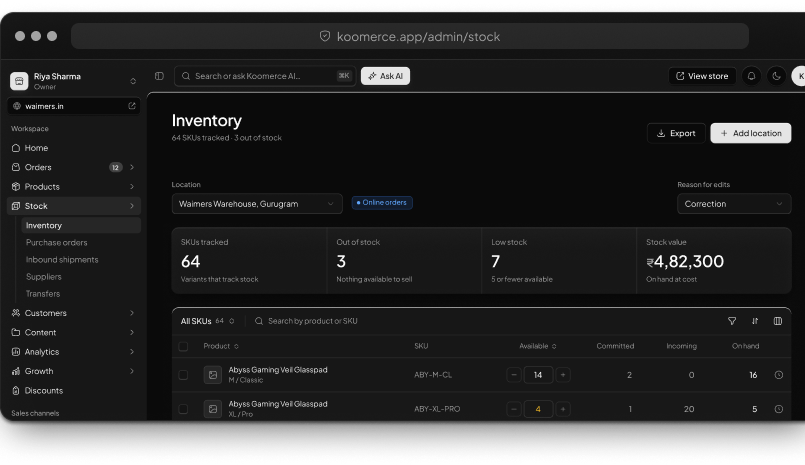The image size is (805, 465).
Task: Increase available stock for ABY-M-CL
Action: click(563, 375)
